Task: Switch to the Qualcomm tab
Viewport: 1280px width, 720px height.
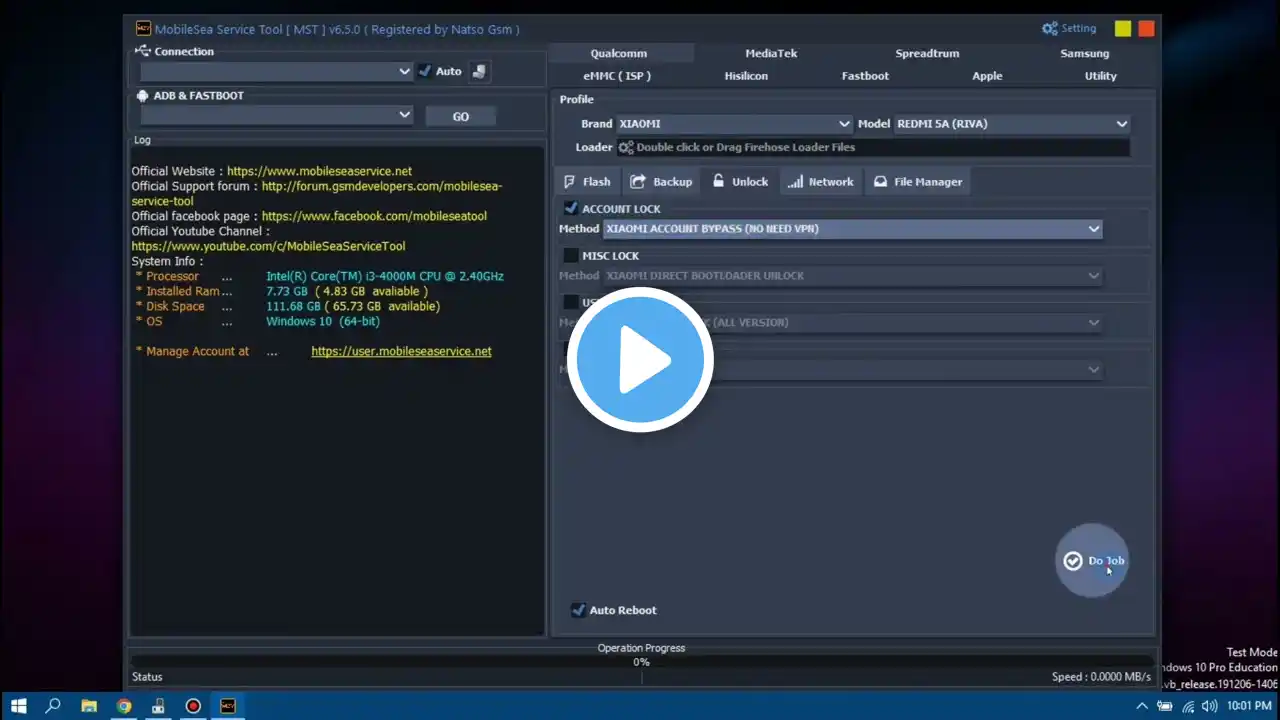Action: 619,54
